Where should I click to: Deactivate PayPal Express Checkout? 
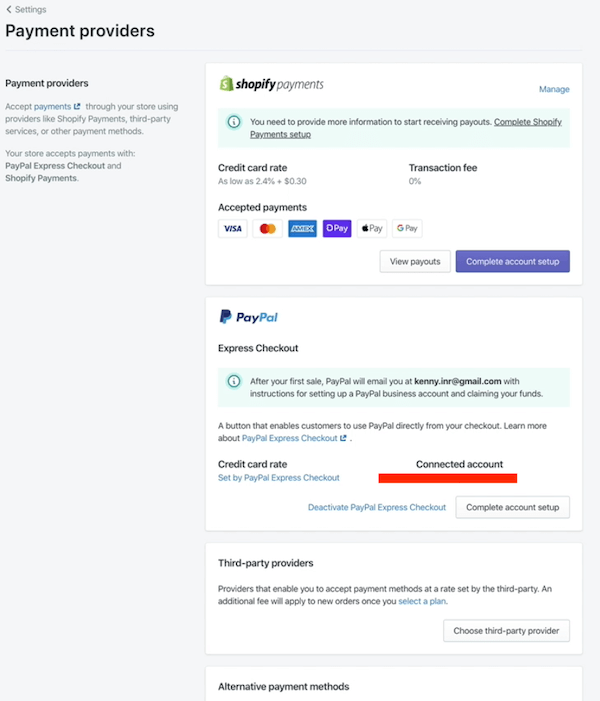coord(377,507)
